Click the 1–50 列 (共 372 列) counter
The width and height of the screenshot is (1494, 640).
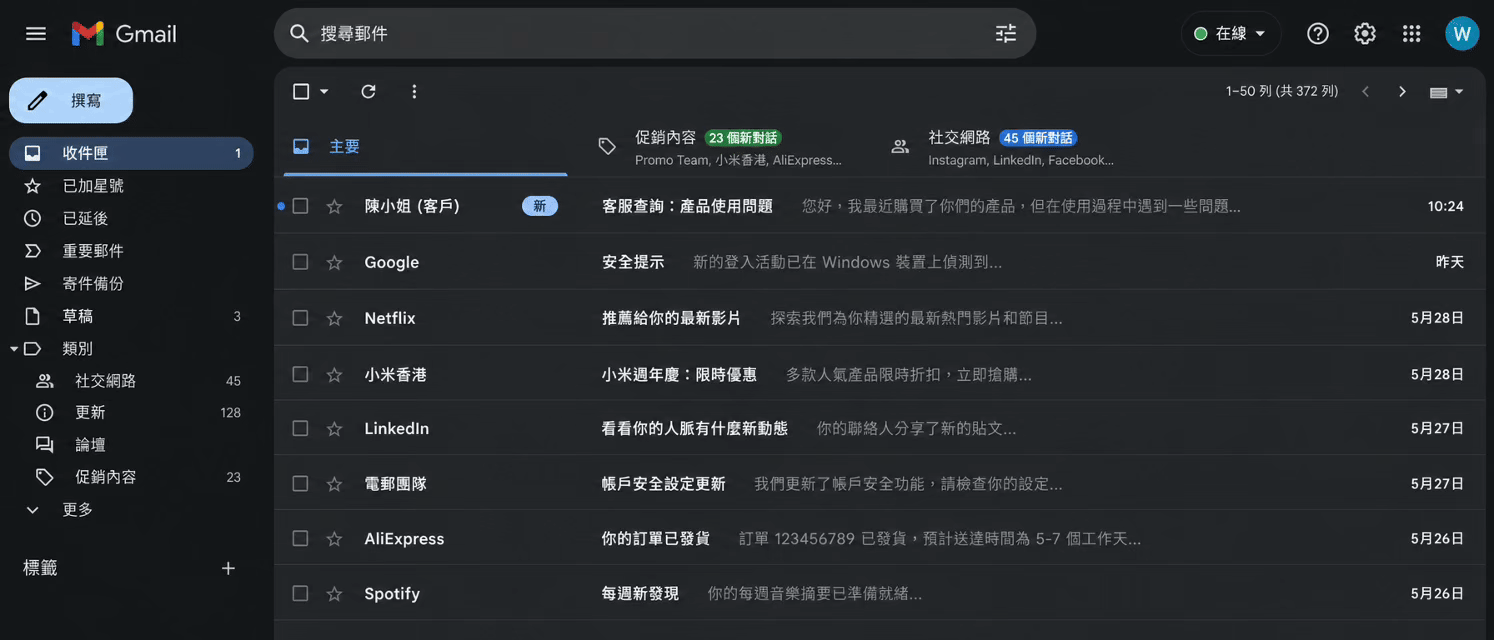1282,92
